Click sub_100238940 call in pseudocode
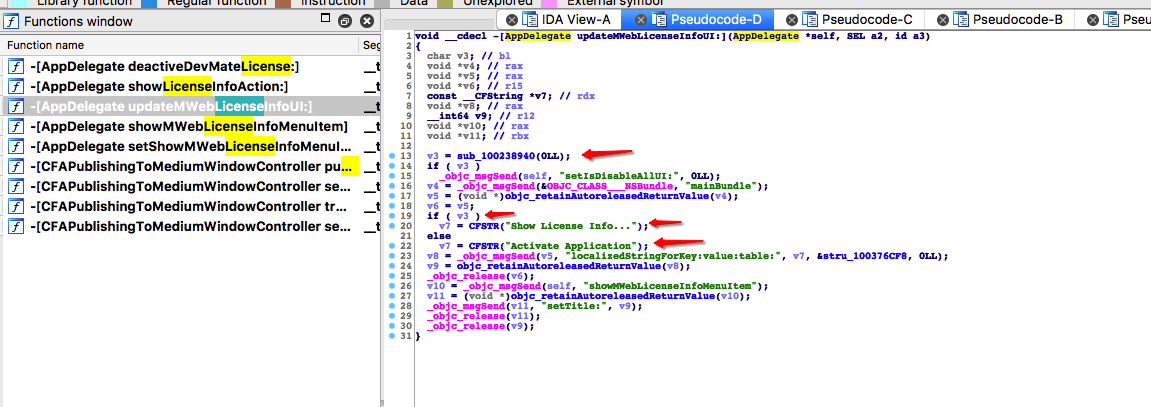 click(496, 155)
